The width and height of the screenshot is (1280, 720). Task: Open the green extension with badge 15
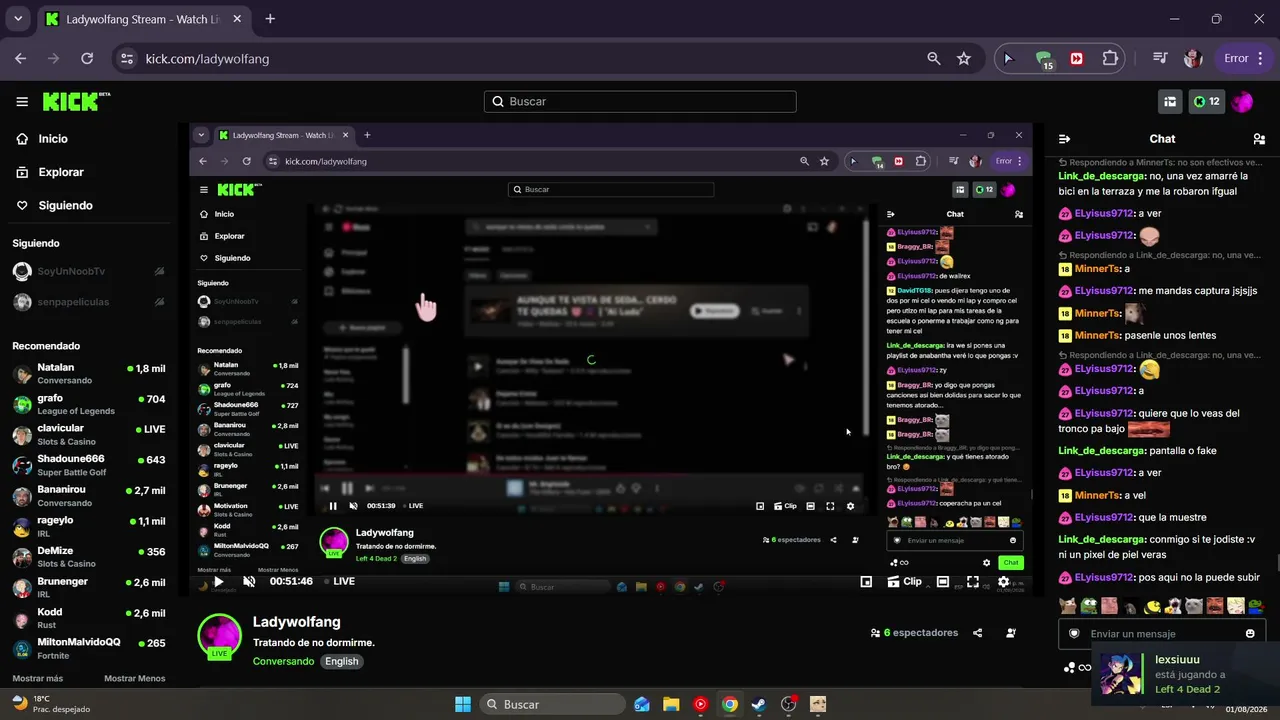point(1043,59)
